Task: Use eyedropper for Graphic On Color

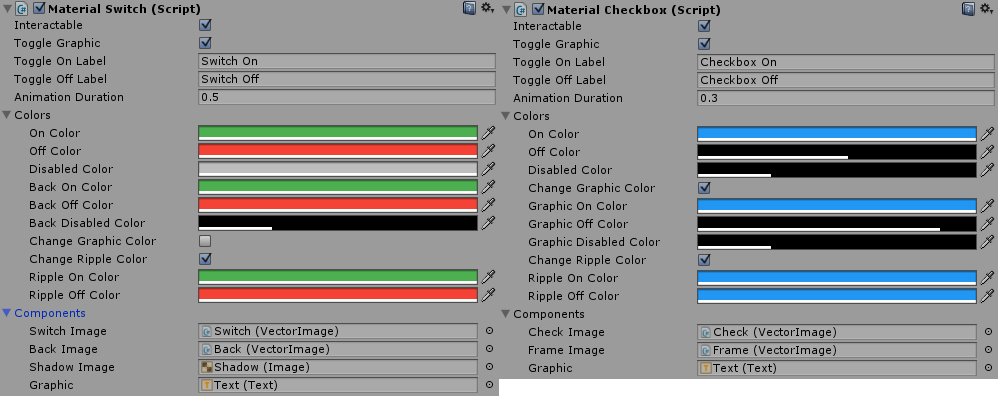Action: pyautogui.click(x=987, y=206)
